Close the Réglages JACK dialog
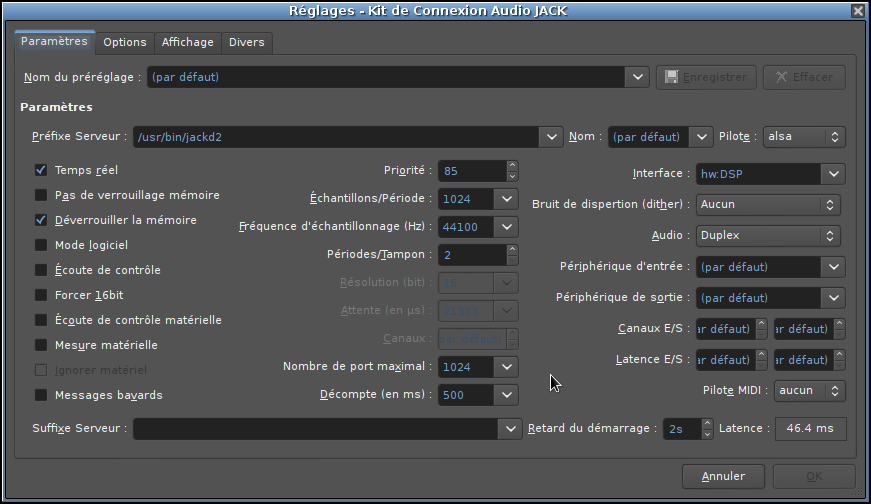 pyautogui.click(x=858, y=11)
